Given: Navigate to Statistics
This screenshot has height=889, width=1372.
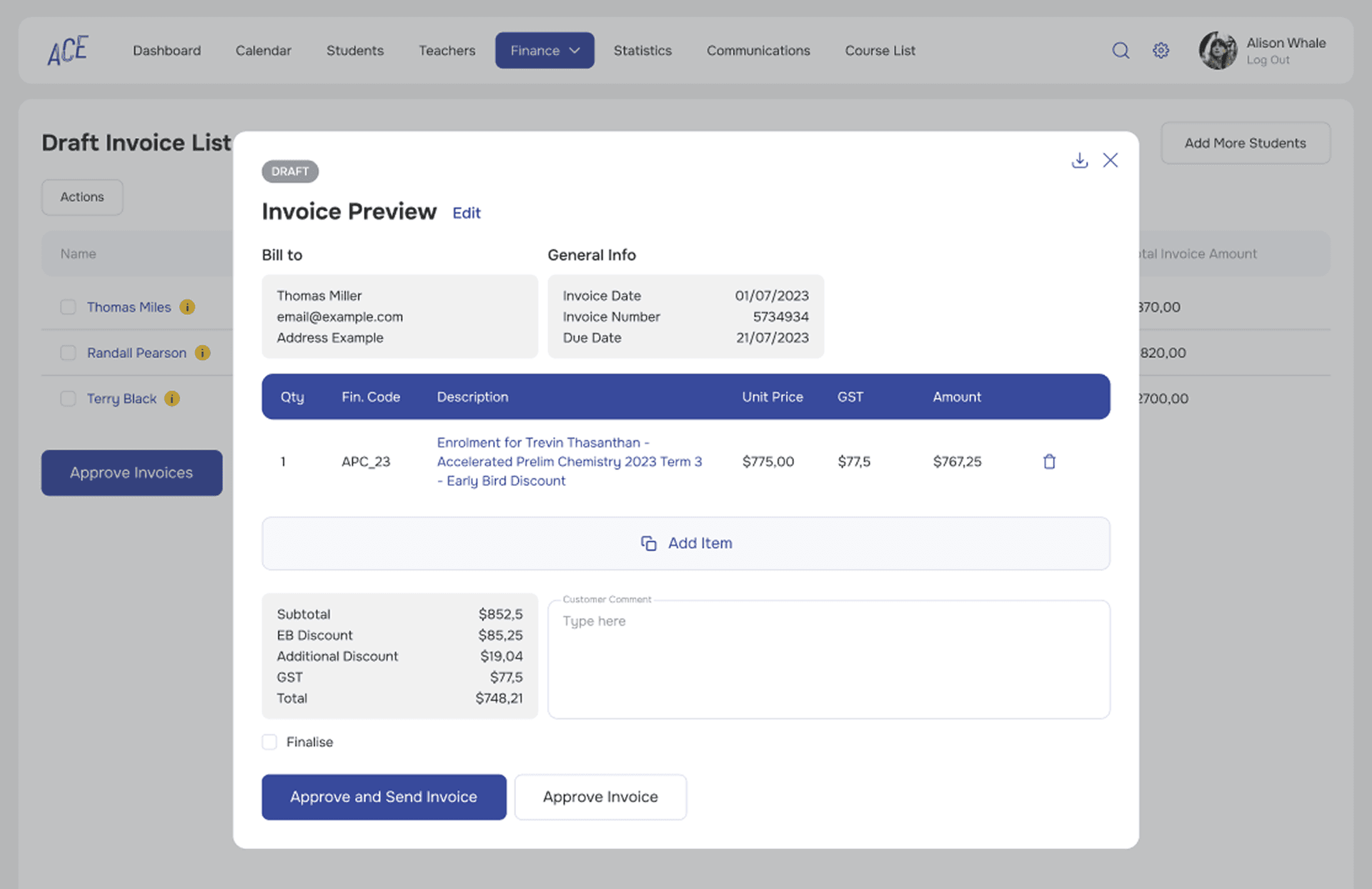Looking at the screenshot, I should [x=642, y=50].
